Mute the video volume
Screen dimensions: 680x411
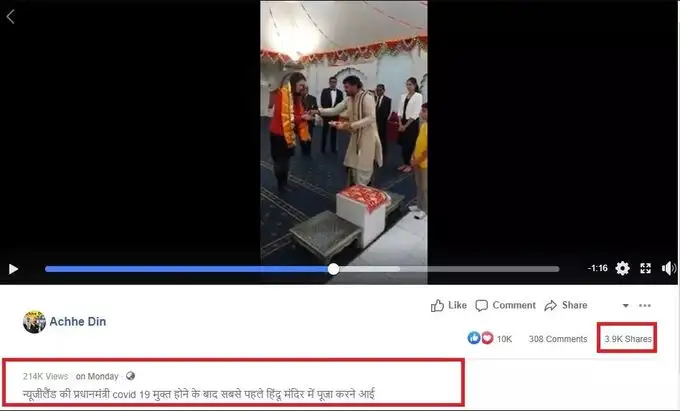tap(668, 268)
